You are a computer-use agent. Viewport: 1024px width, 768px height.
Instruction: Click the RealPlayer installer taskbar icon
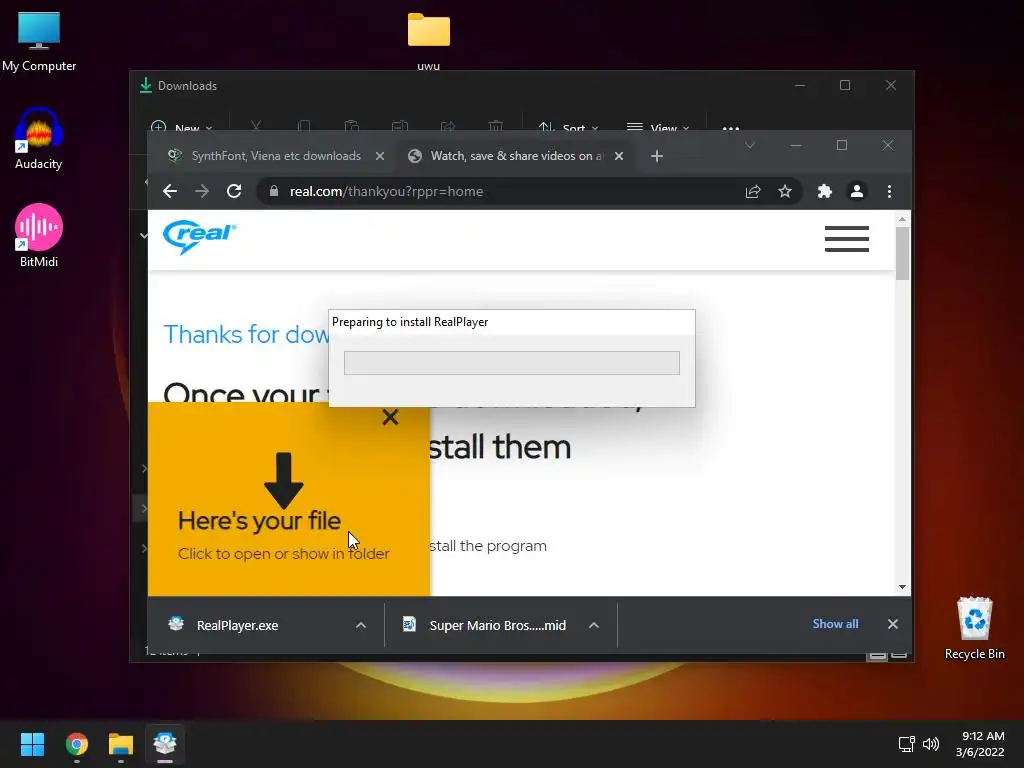(165, 744)
